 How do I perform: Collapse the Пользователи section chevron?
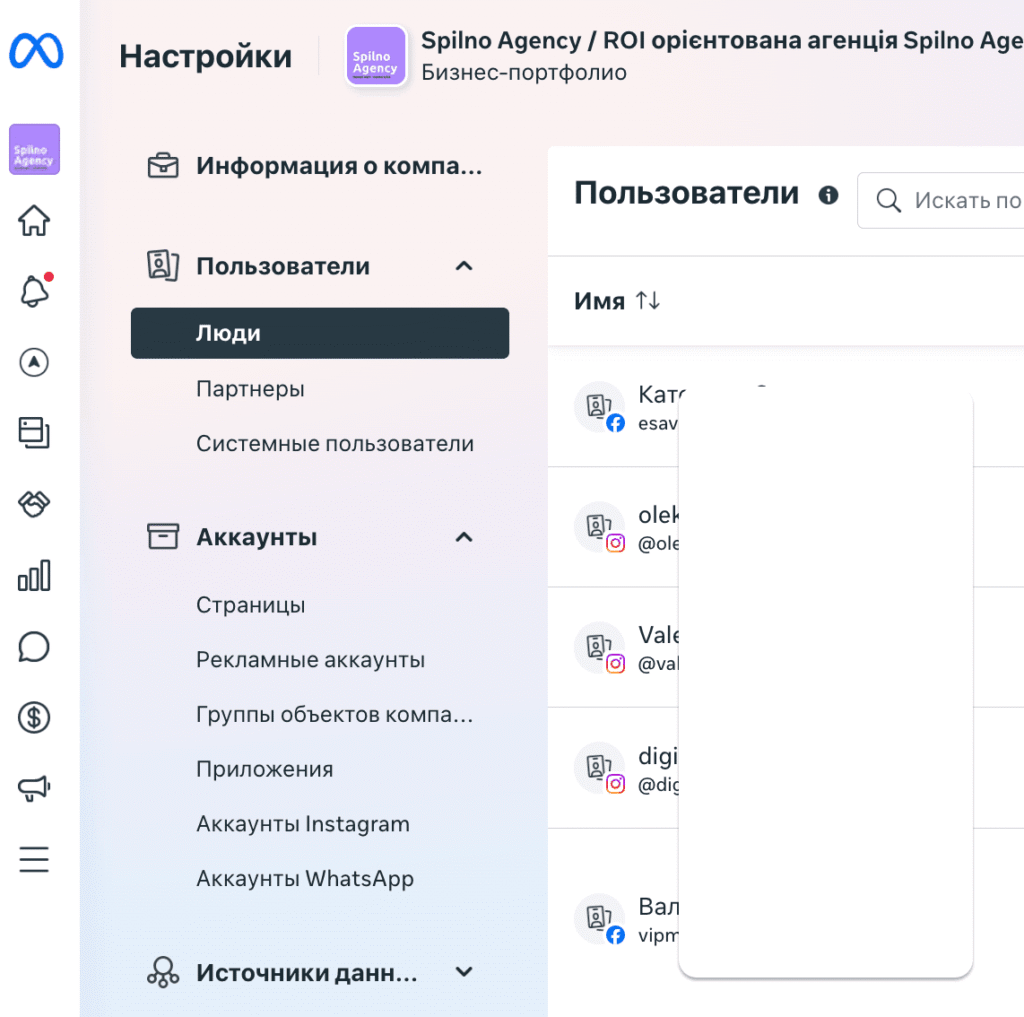(x=463, y=266)
